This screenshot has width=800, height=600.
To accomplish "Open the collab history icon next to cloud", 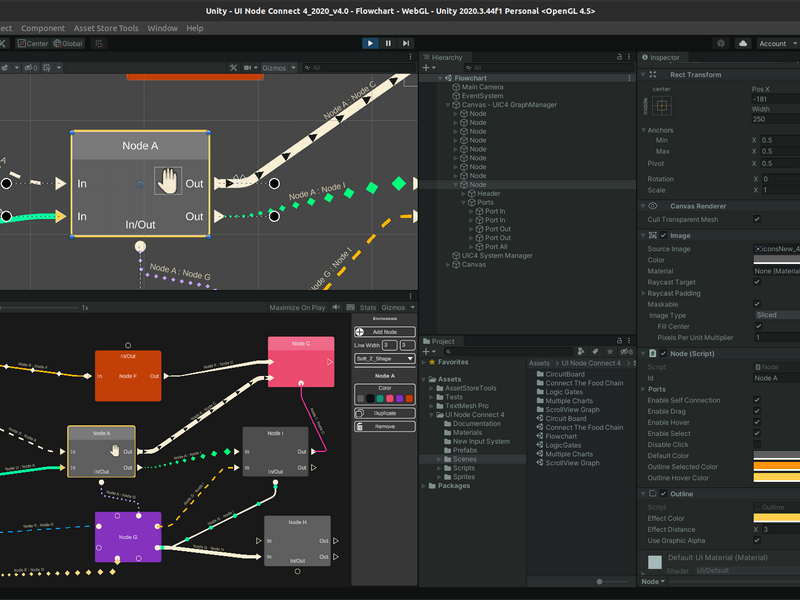I will (721, 43).
